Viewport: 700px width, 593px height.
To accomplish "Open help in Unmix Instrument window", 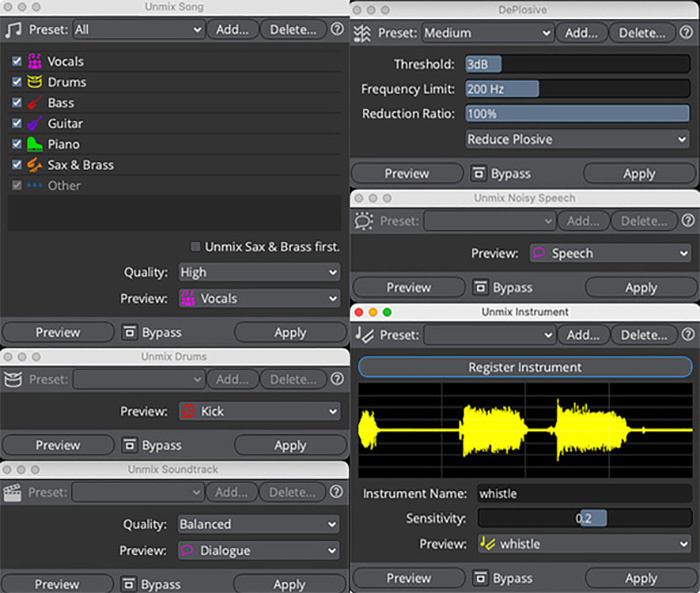I will [688, 334].
